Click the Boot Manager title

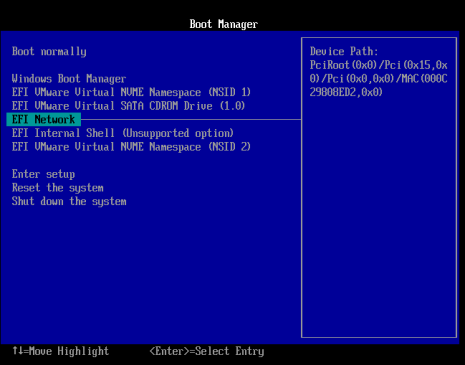click(x=224, y=24)
